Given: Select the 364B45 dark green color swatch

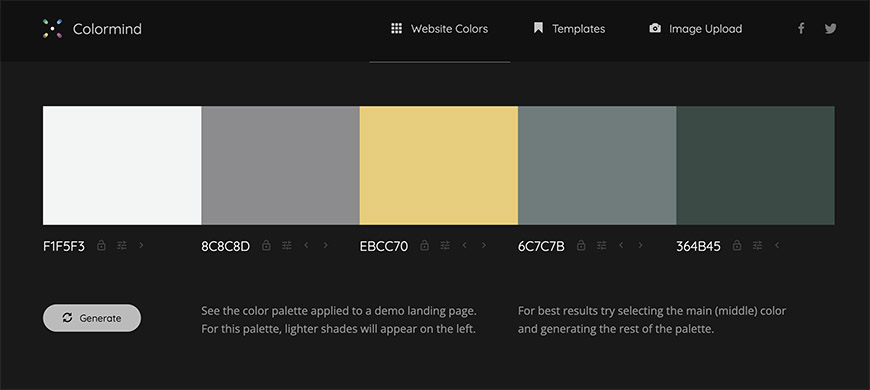Looking at the screenshot, I should click(755, 165).
